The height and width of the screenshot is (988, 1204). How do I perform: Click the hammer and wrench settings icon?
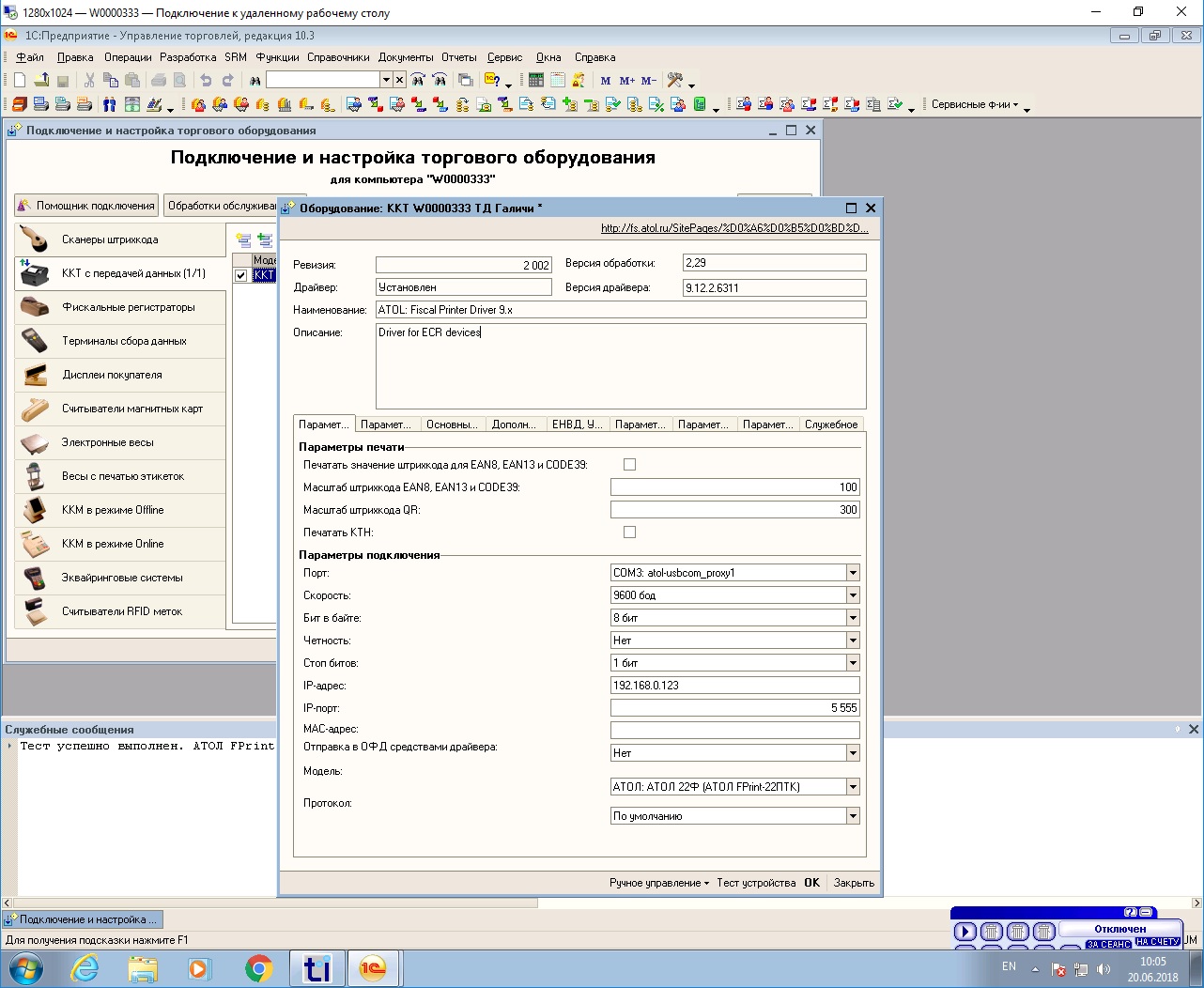[675, 81]
